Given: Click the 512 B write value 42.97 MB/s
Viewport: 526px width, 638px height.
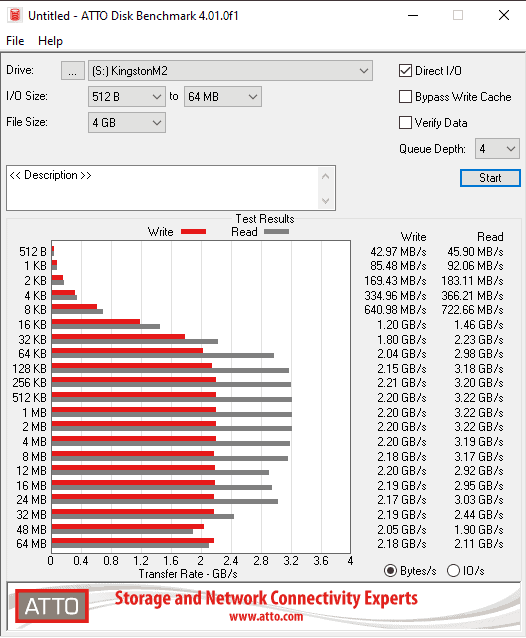Looking at the screenshot, I should point(398,252).
